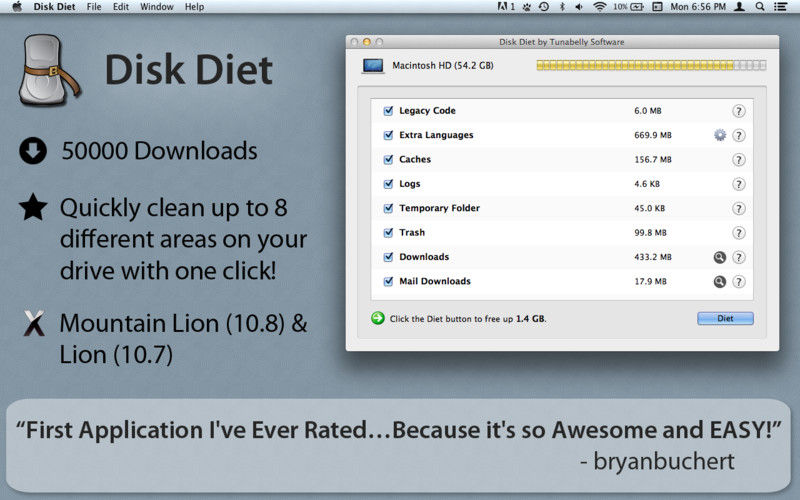The width and height of the screenshot is (800, 500).
Task: Click the 6.0 MB size value
Action: click(647, 111)
